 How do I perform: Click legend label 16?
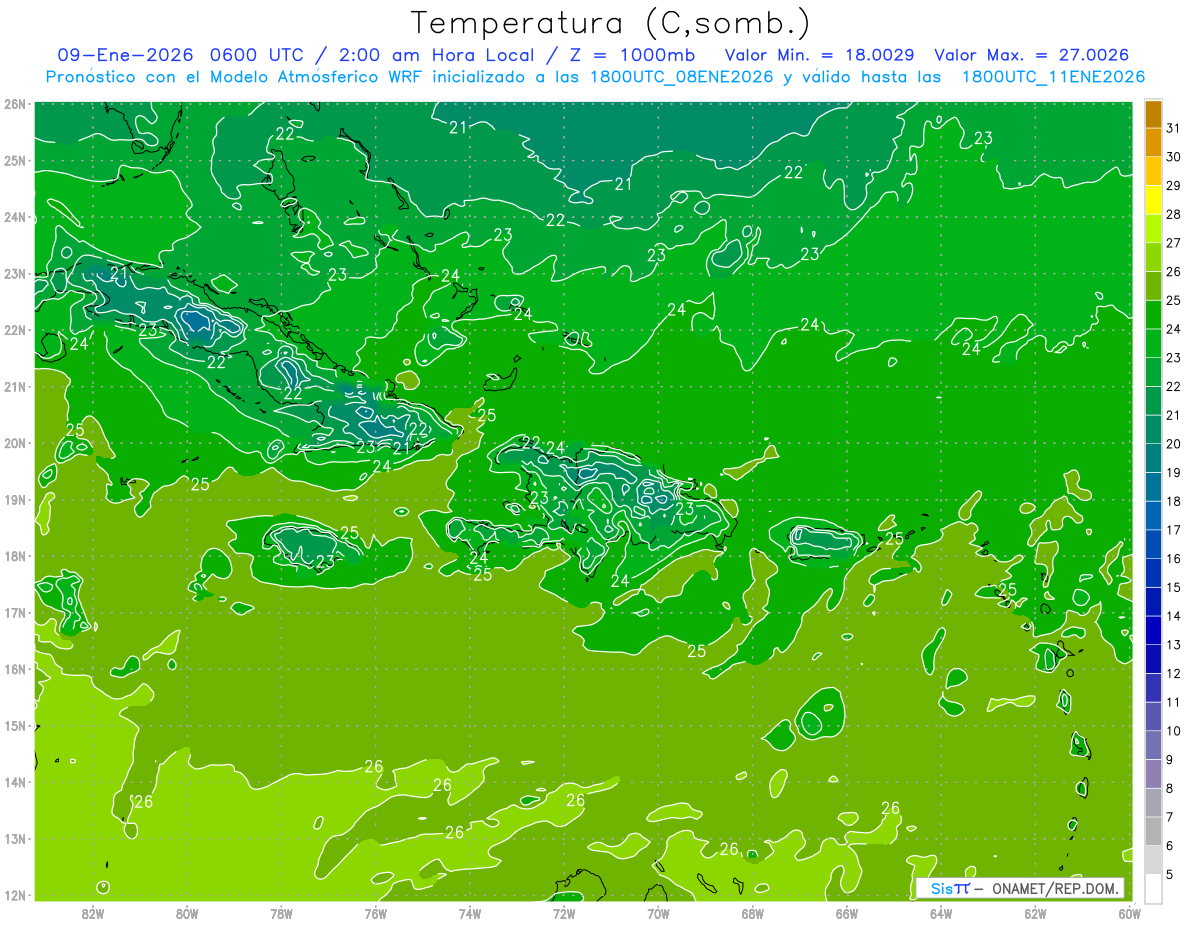(1173, 558)
